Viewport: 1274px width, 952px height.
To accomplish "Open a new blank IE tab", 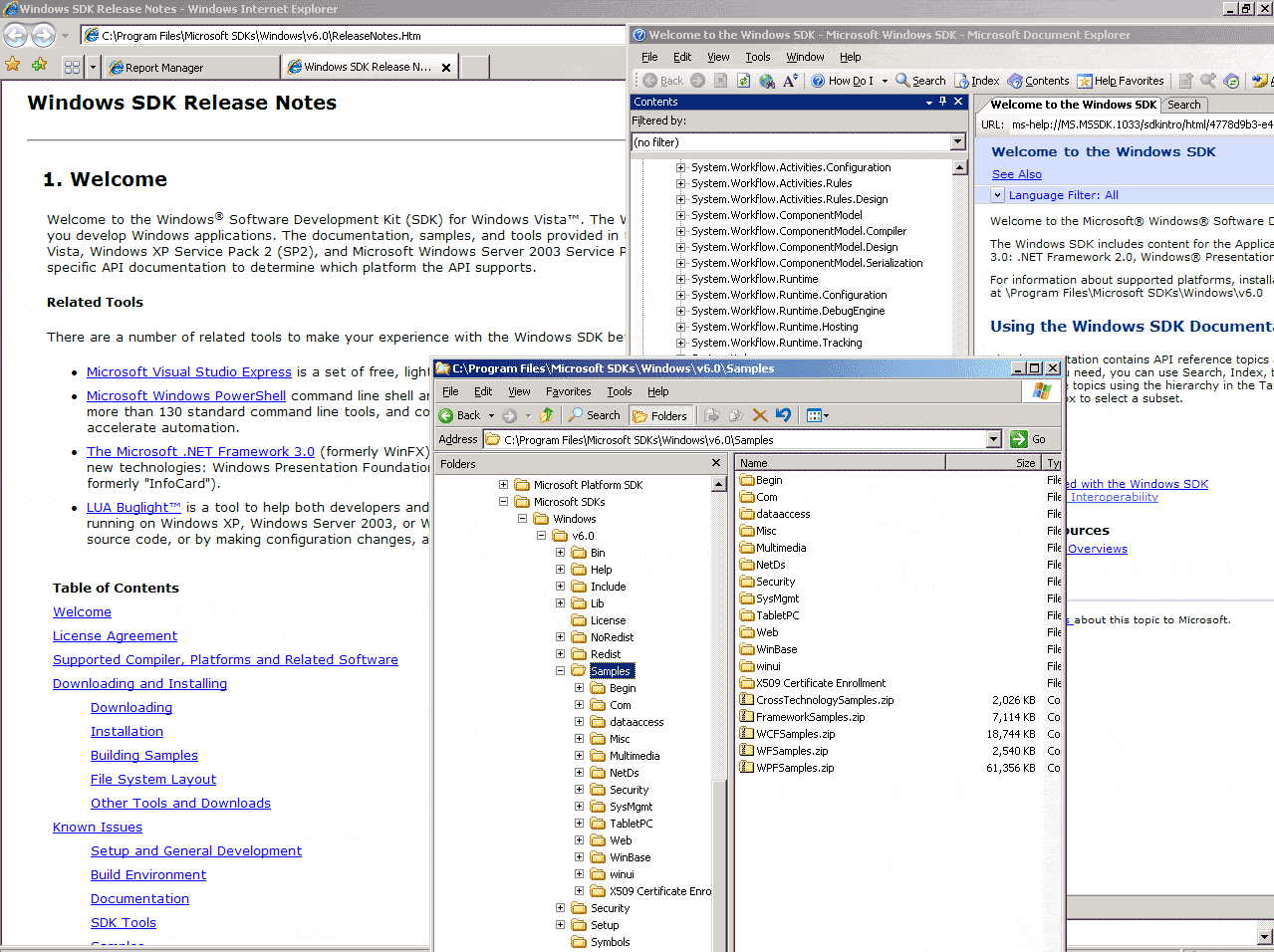I will coord(475,67).
